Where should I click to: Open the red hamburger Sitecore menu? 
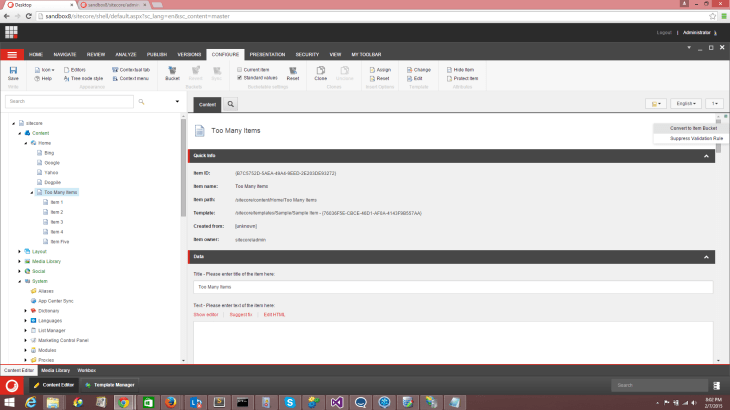pos(12,53)
